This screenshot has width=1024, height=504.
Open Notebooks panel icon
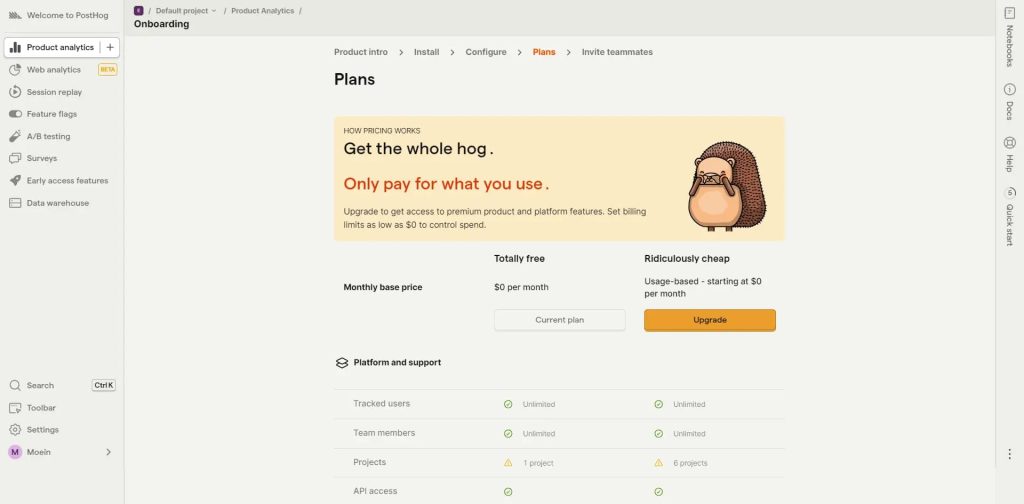[1009, 13]
